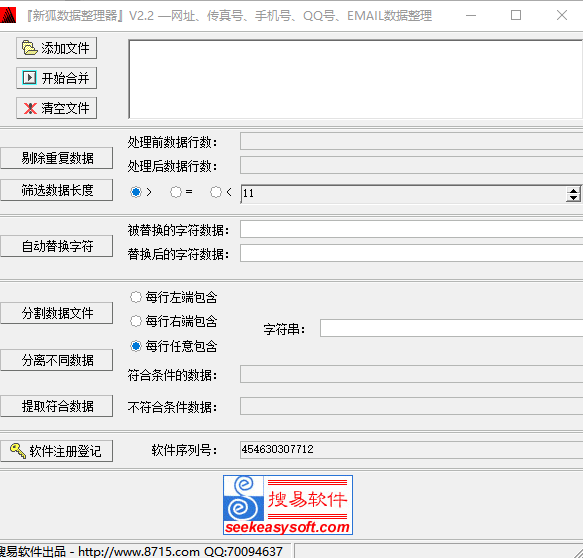Viewport: 583px width, 558px height.
Task: Choose the 每行左端包含 option
Action: point(136,297)
